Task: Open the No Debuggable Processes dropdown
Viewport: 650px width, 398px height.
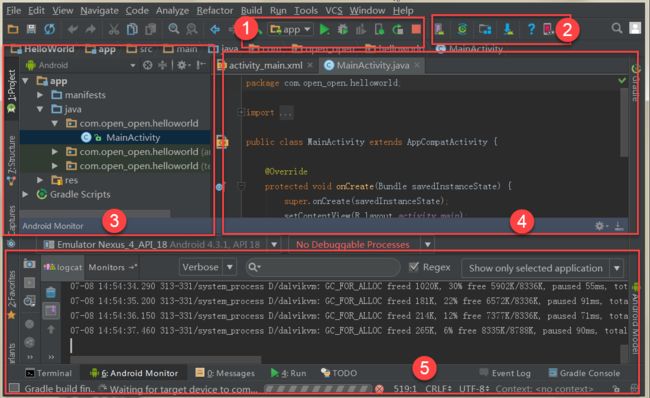Action: [360, 245]
